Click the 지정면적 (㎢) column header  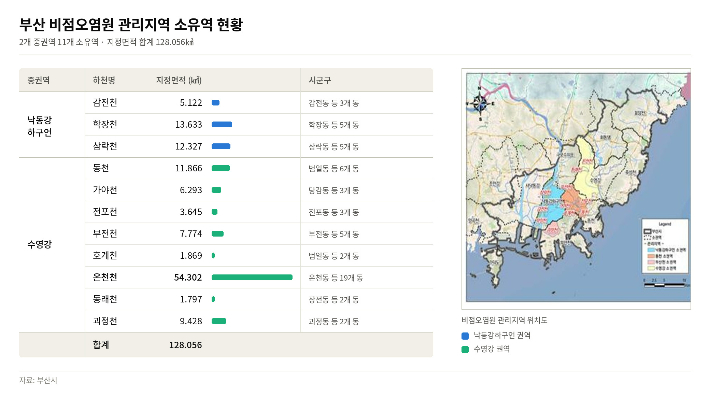point(179,80)
